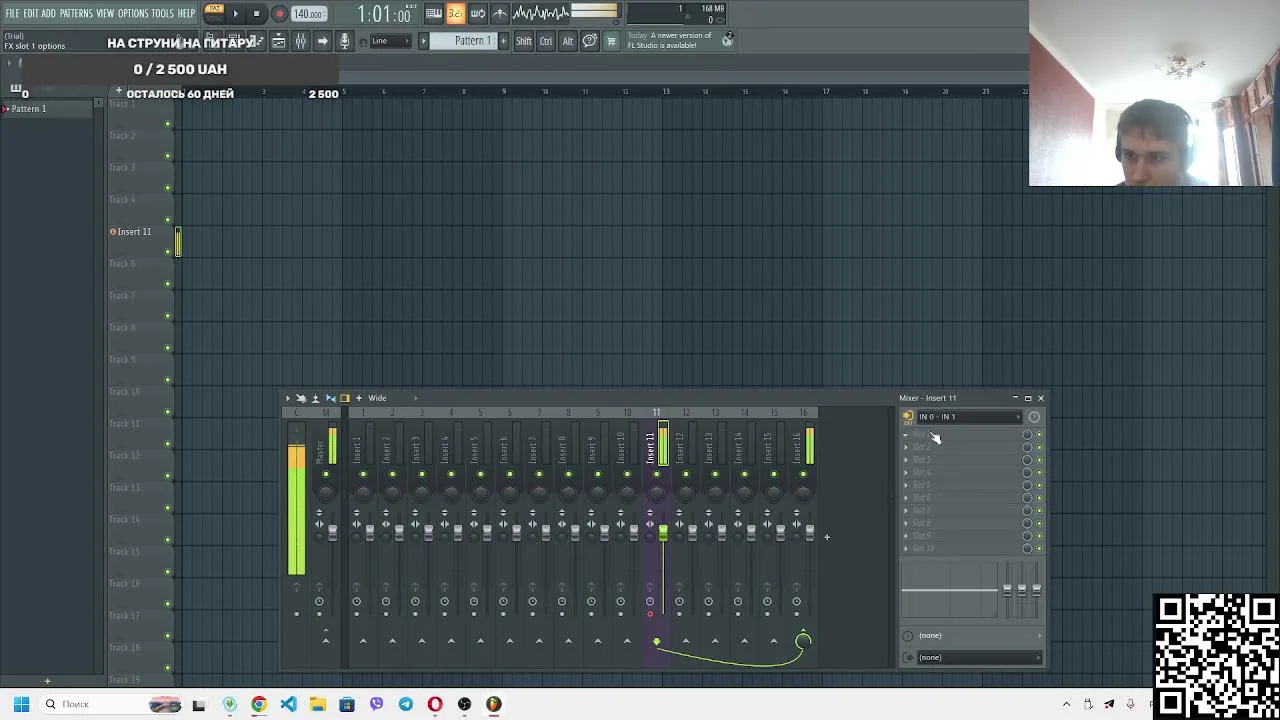The image size is (1280, 720).
Task: Open the IN 0 - IN 1 input dropdown
Action: [x=968, y=417]
